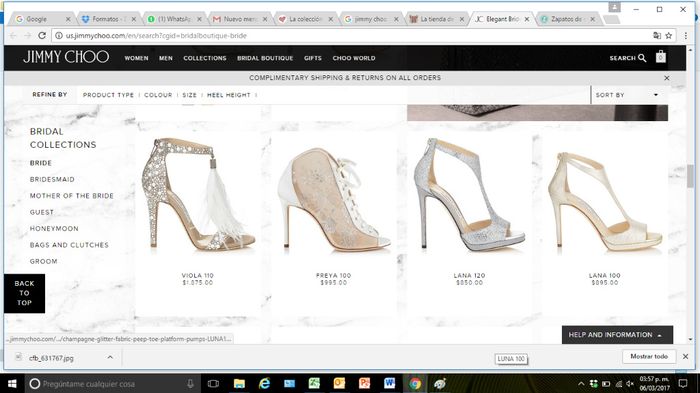This screenshot has width=700, height=393.
Task: Expand the Colour filter
Action: (x=158, y=95)
